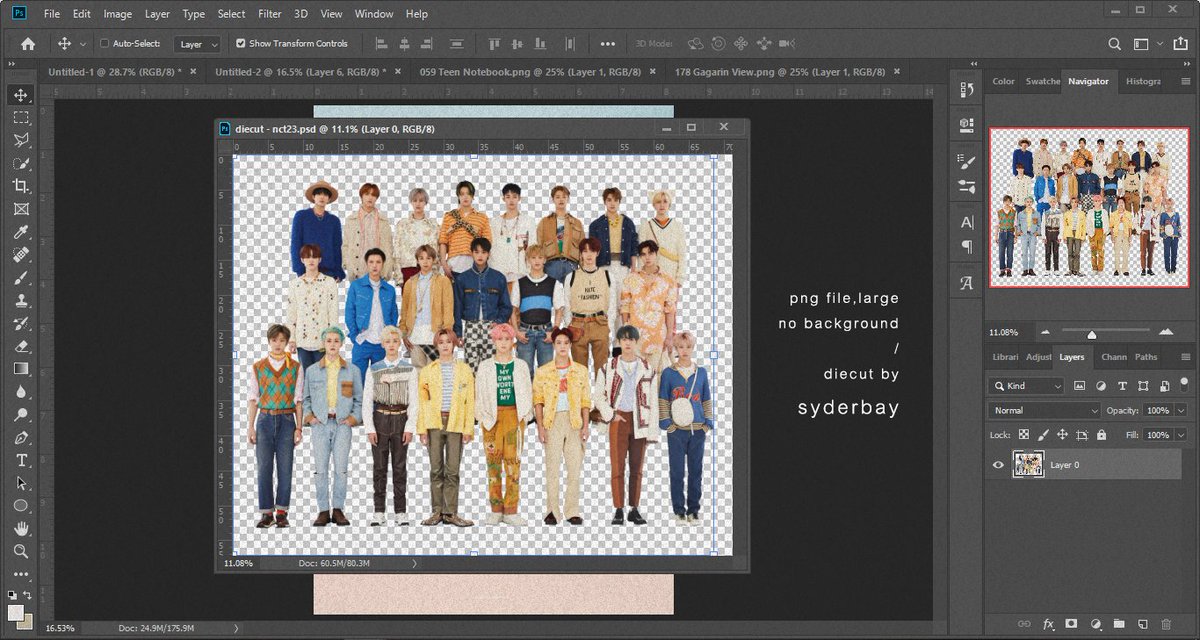Open the Auto-Select Layer dropdown
This screenshot has height=640, width=1200.
(197, 44)
